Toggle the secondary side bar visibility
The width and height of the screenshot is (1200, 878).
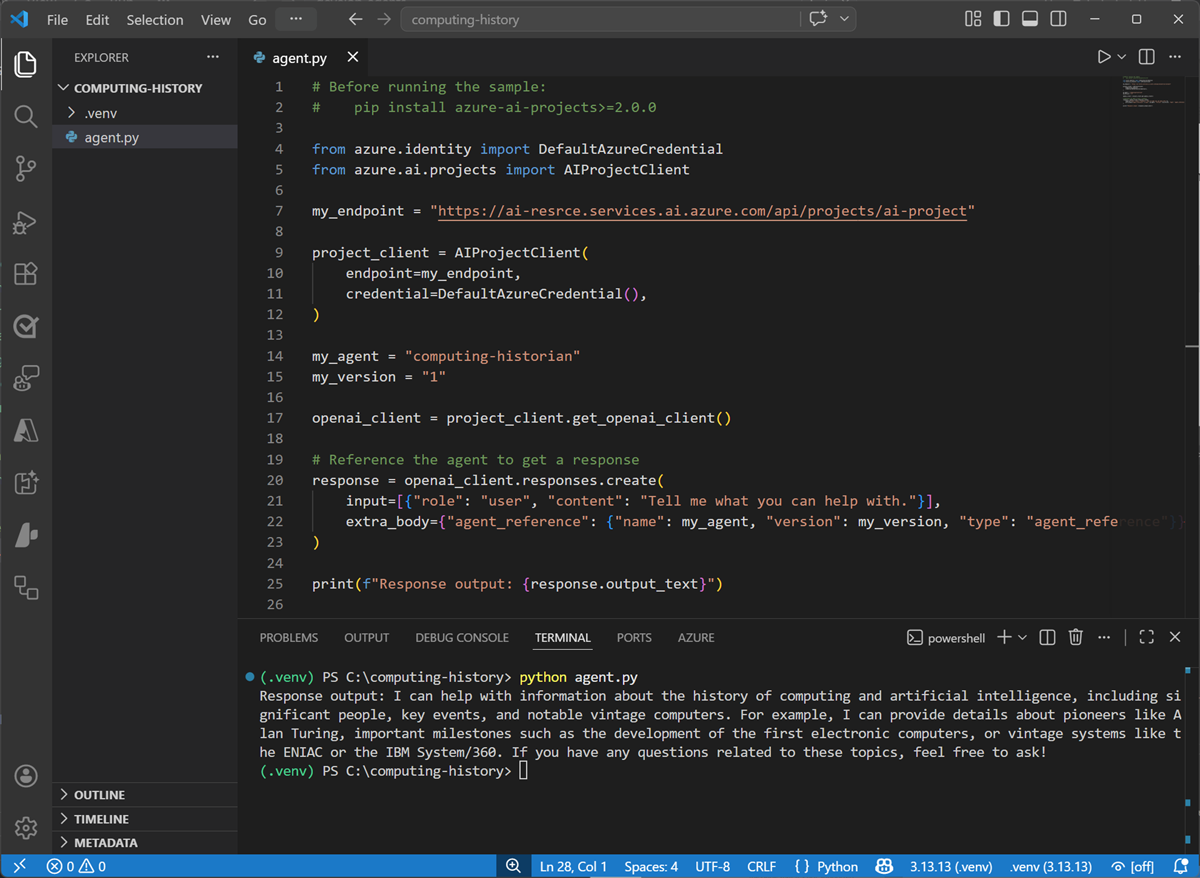click(1058, 19)
